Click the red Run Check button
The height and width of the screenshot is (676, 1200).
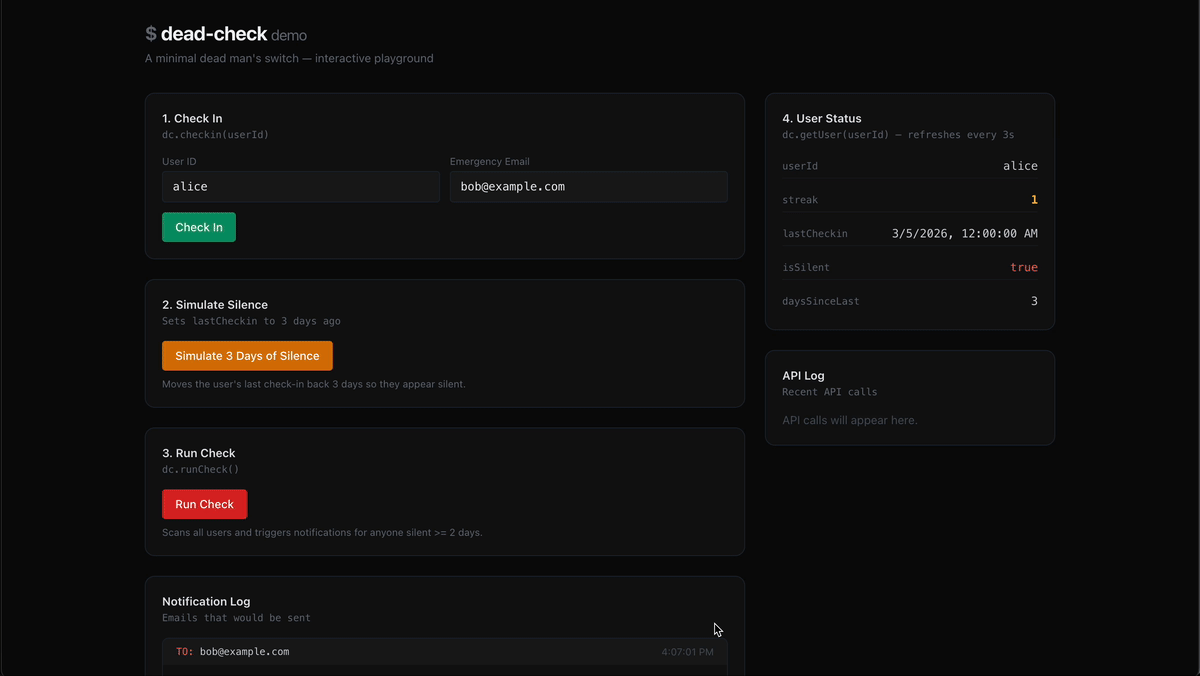pos(204,504)
